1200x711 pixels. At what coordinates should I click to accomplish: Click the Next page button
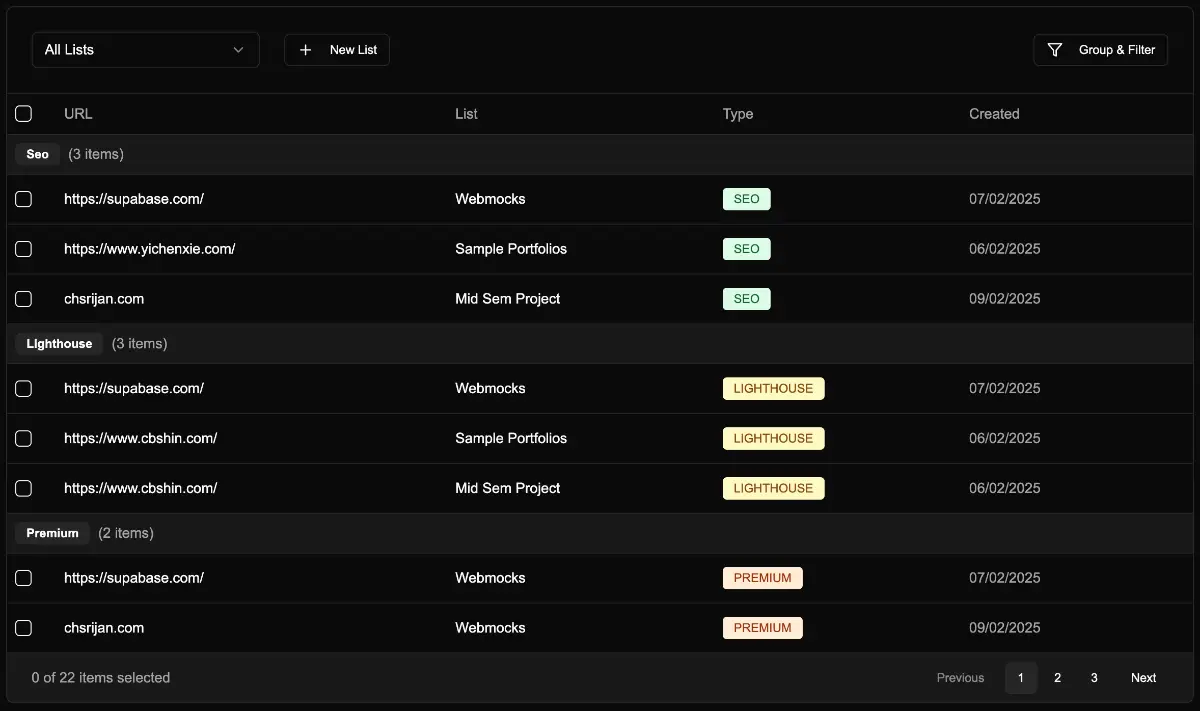click(1143, 678)
